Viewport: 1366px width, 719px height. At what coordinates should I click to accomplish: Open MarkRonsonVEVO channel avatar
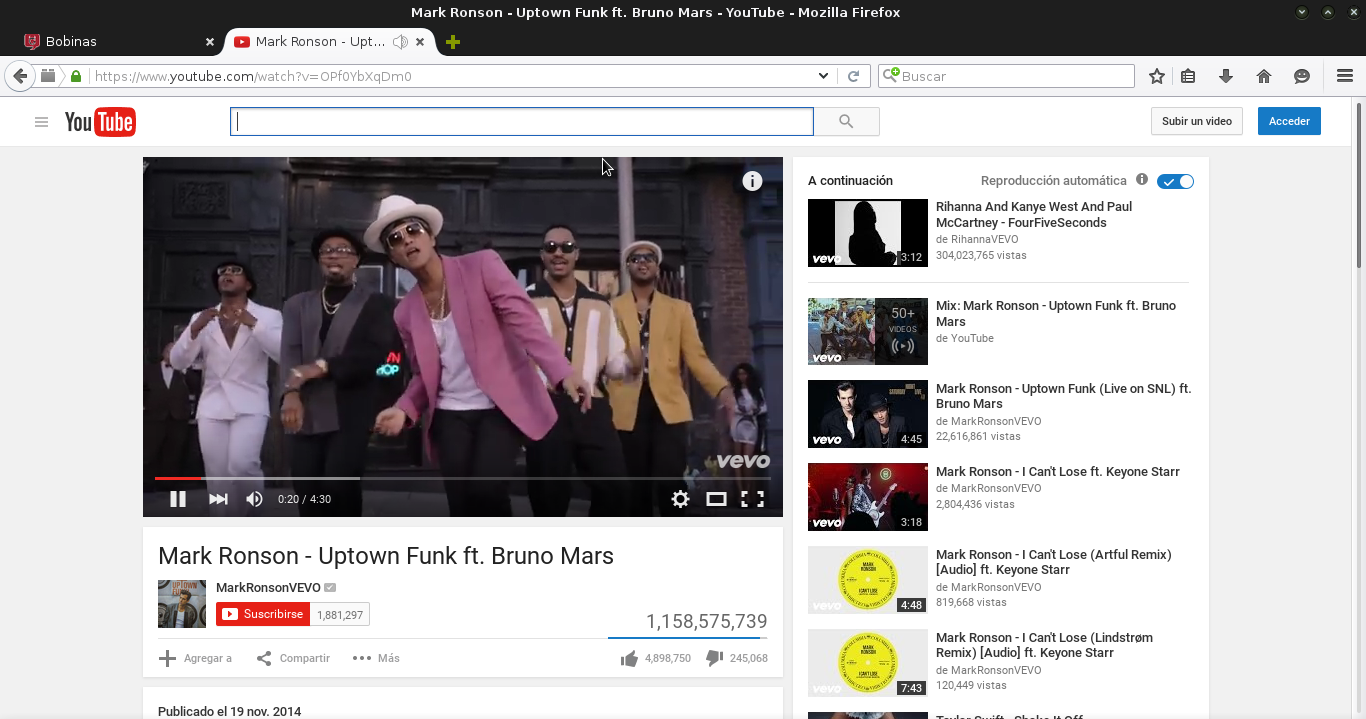[x=182, y=604]
